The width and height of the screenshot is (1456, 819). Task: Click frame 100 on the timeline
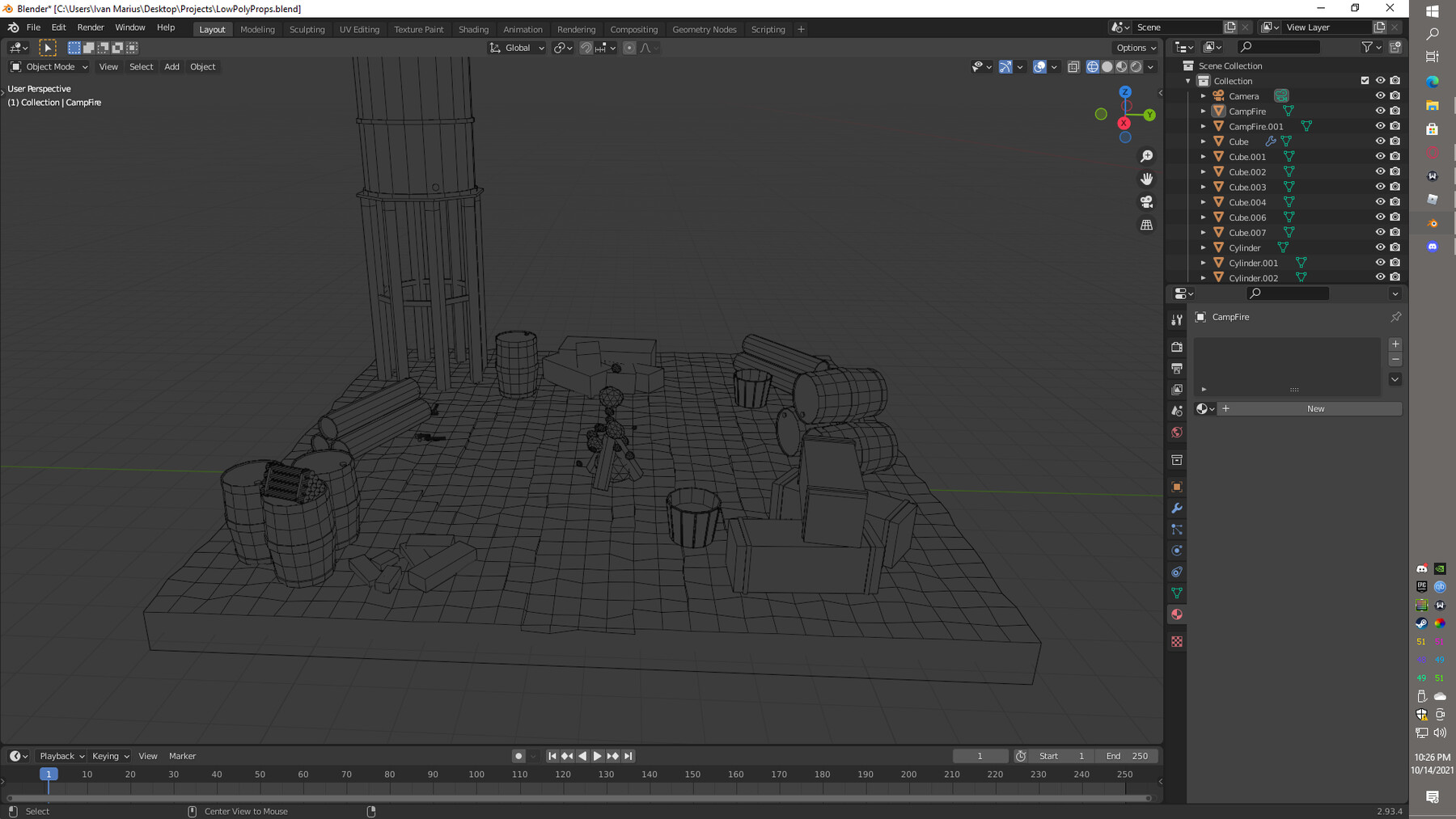[x=476, y=775]
